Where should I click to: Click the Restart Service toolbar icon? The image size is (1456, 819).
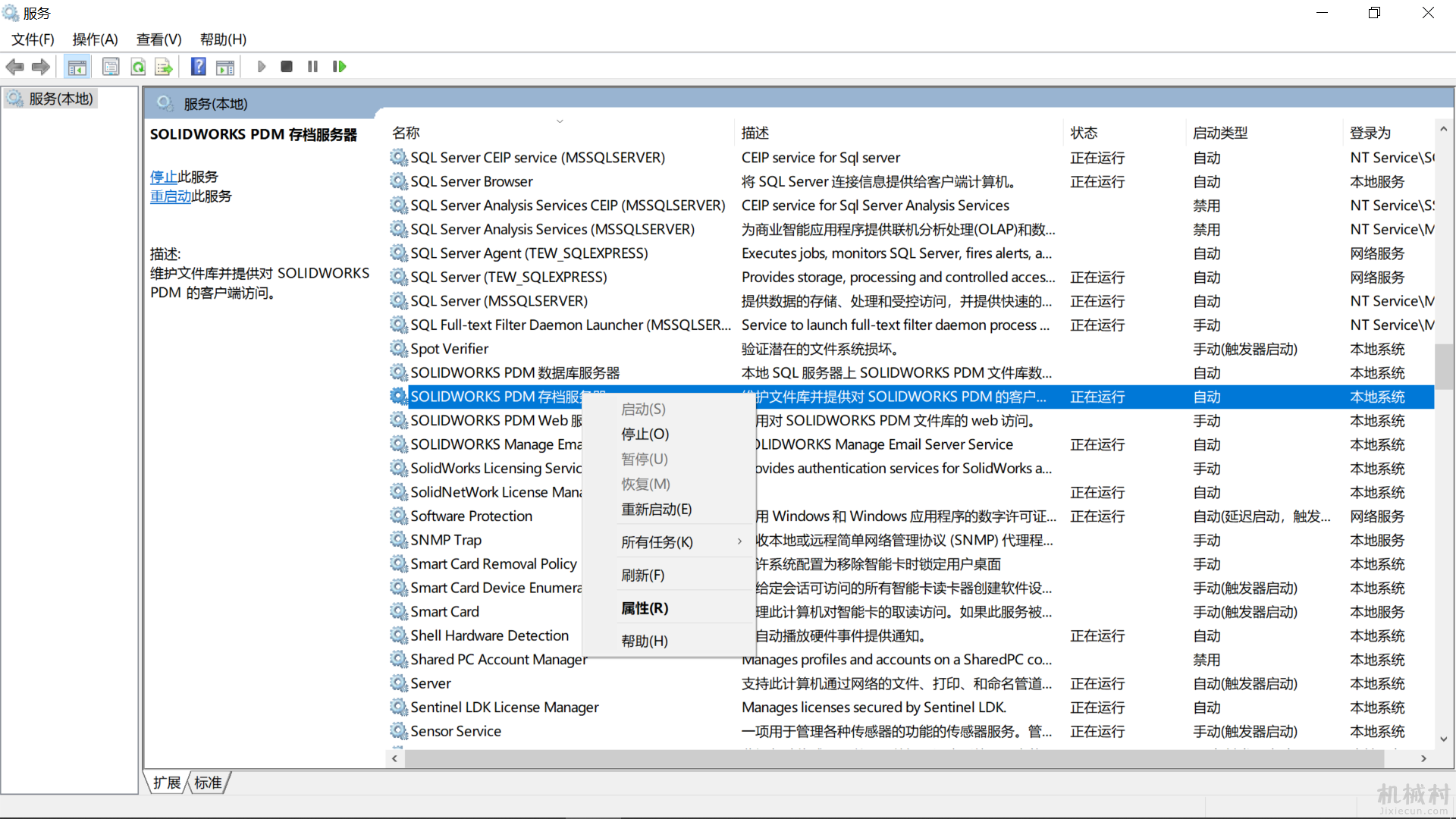[339, 67]
